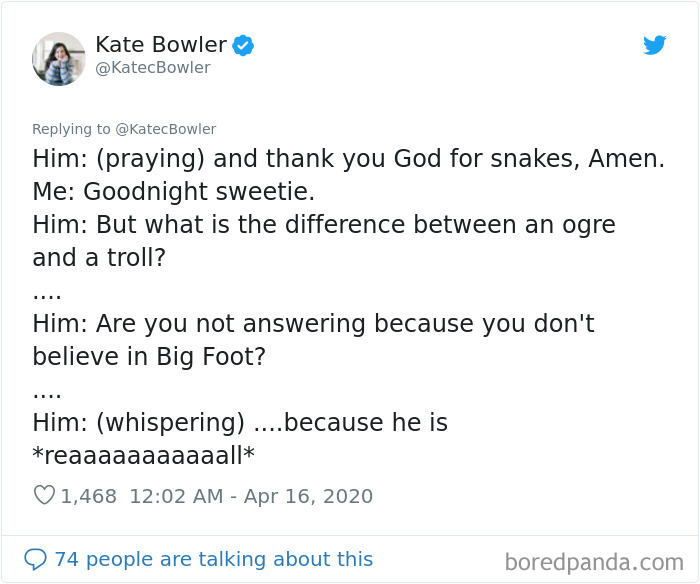The width and height of the screenshot is (700, 584).
Task: Click the "thank you God for snakes" line
Action: pyautogui.click(x=348, y=159)
